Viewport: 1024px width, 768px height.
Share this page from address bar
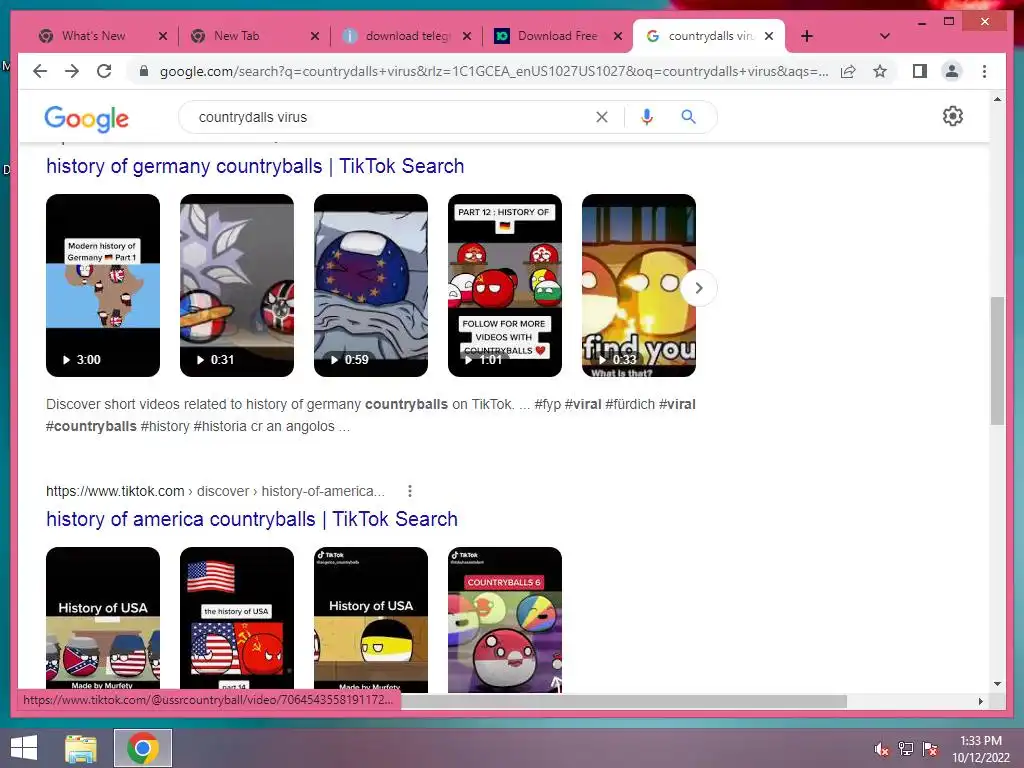(x=848, y=71)
